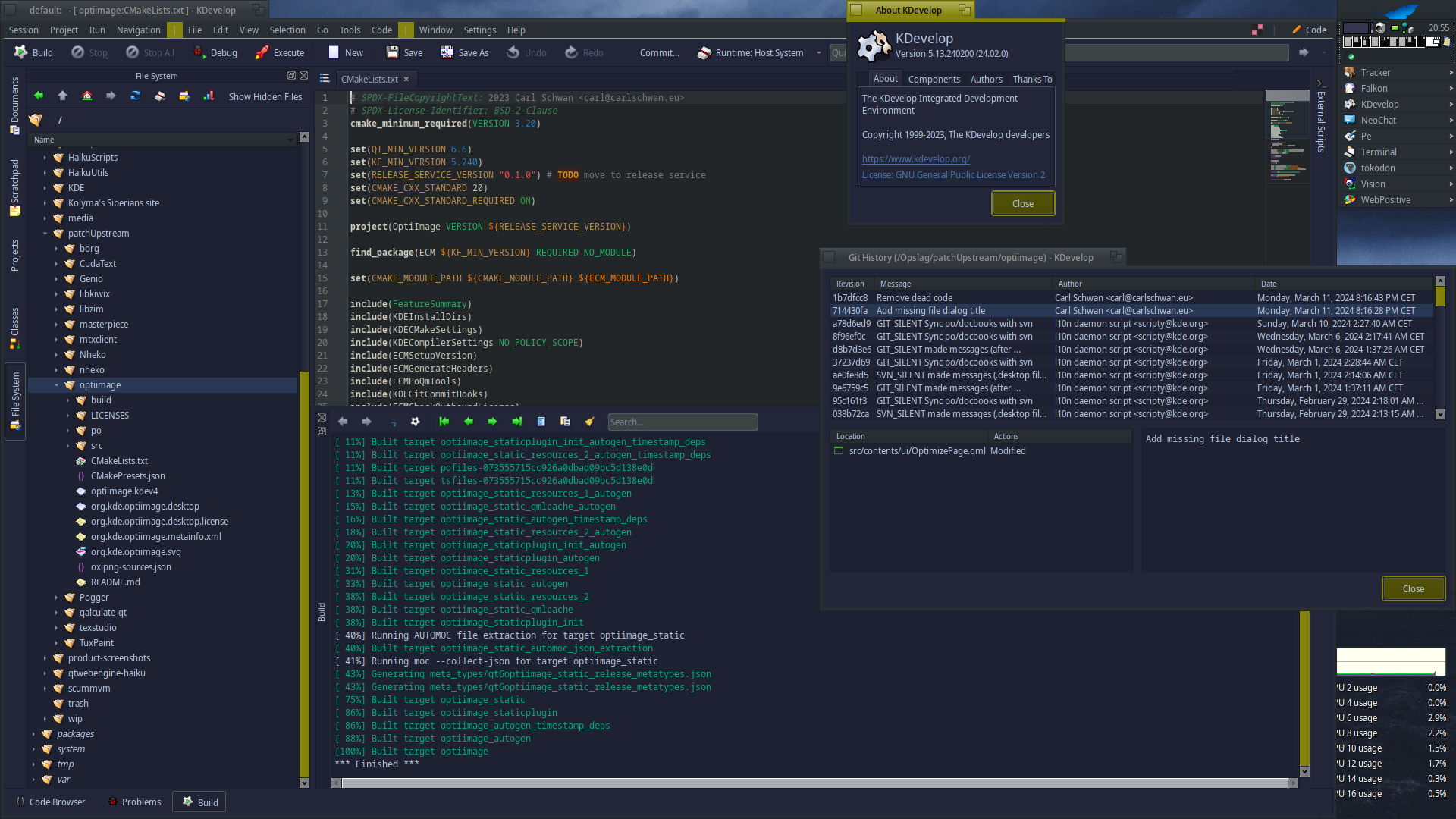Go to next item in Build output

[493, 422]
